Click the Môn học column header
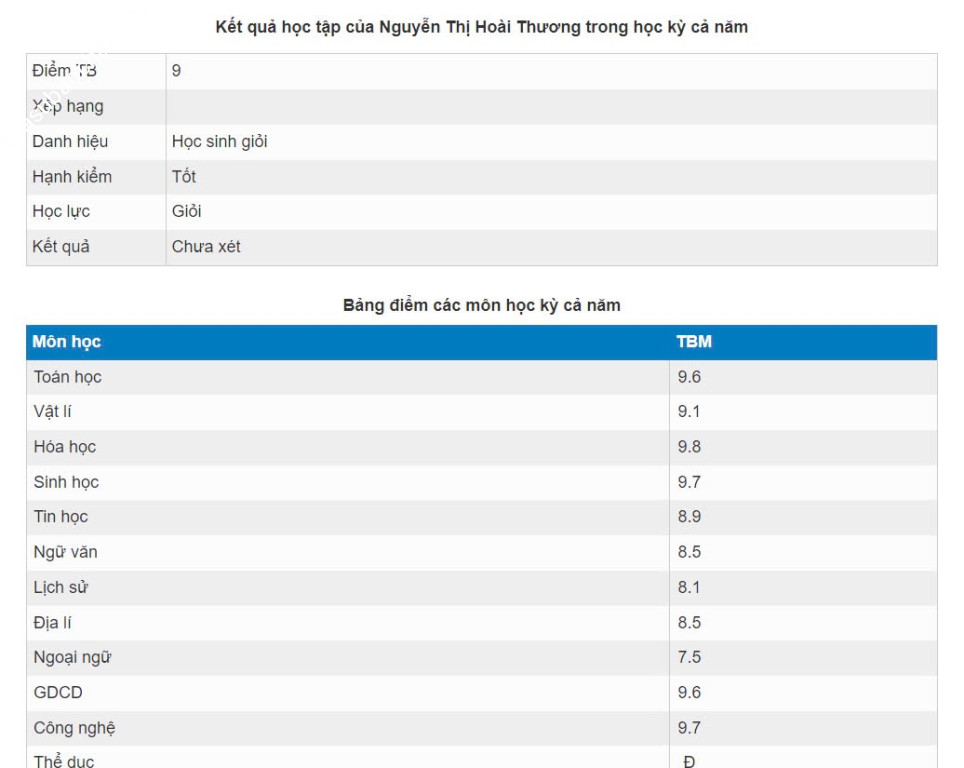Screen dimensions: 964x768 [348, 342]
